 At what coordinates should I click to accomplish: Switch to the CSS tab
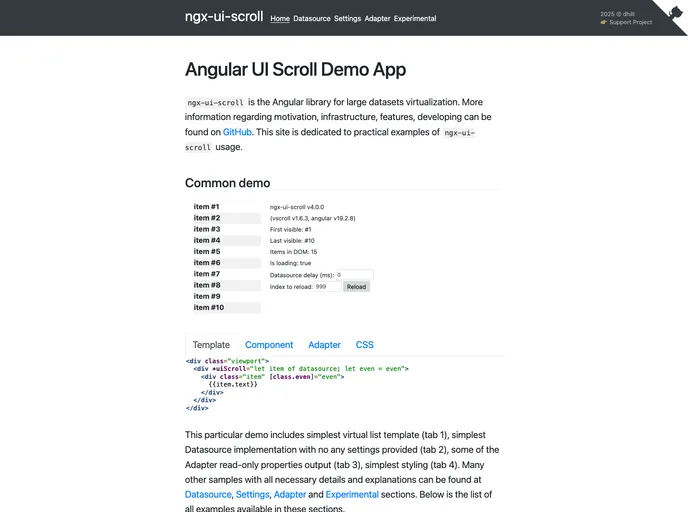[x=365, y=345]
